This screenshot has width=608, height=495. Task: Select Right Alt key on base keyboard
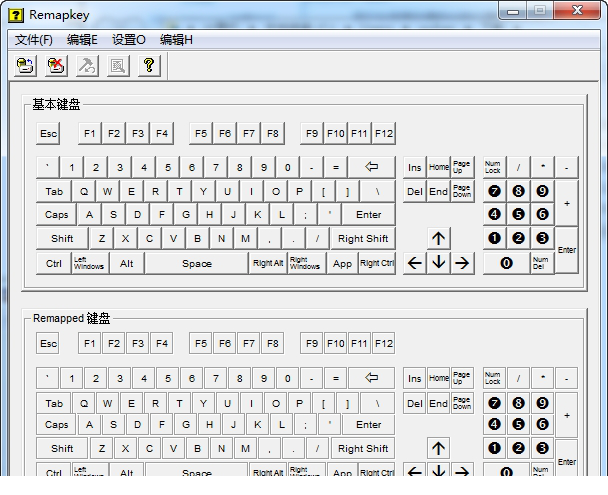[x=268, y=263]
